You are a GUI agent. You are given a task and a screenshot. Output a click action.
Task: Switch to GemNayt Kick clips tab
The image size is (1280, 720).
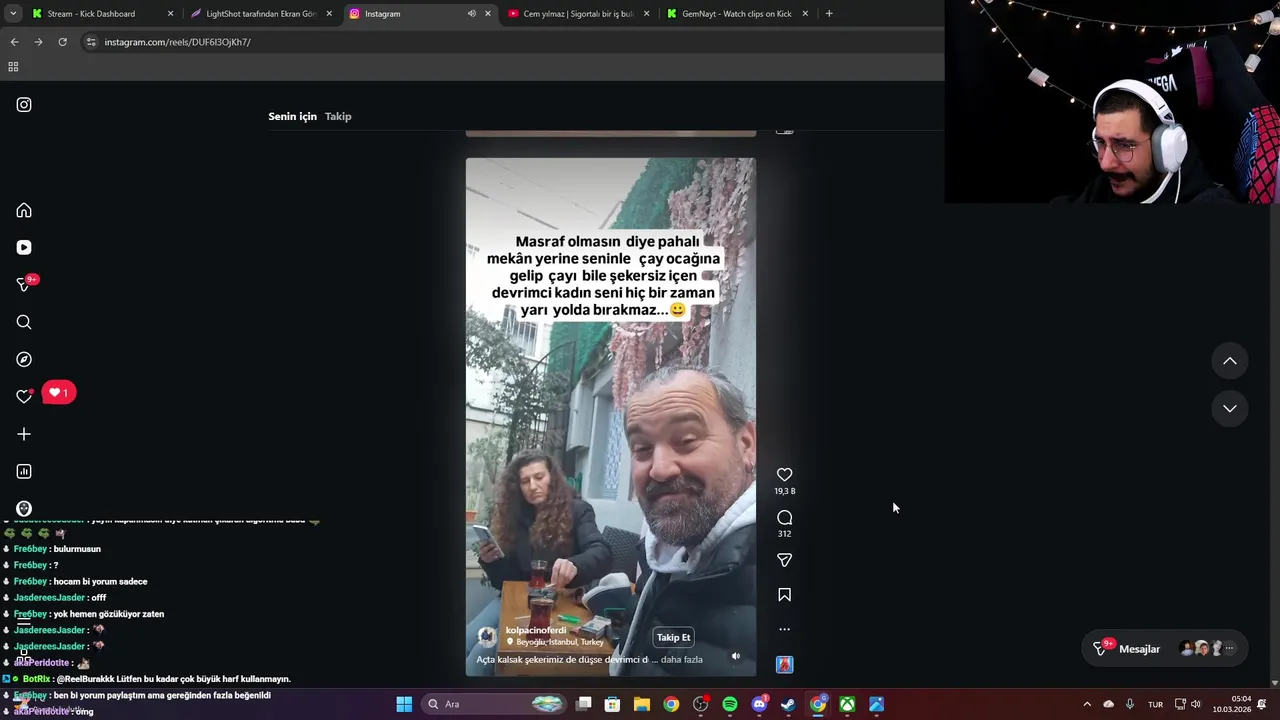[x=737, y=14]
